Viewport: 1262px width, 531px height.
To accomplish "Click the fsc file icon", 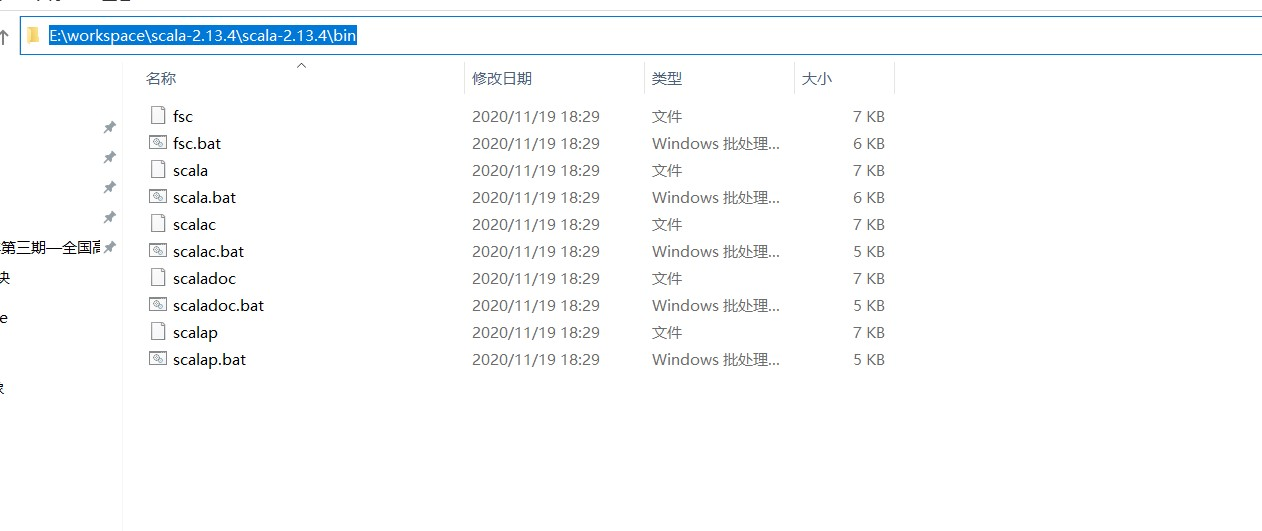I will tap(157, 116).
